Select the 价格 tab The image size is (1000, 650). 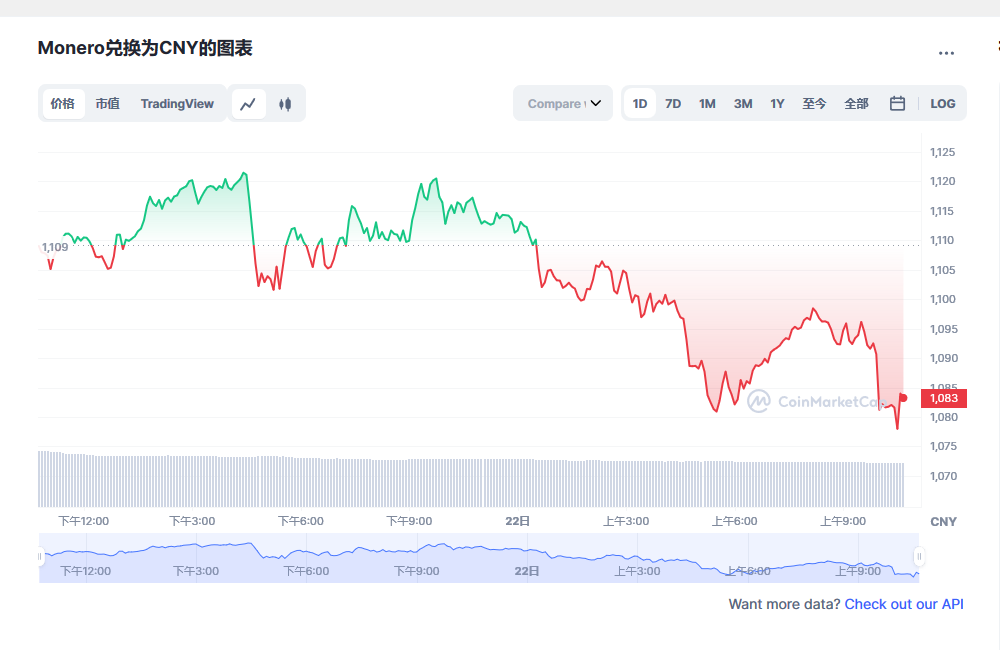point(63,103)
